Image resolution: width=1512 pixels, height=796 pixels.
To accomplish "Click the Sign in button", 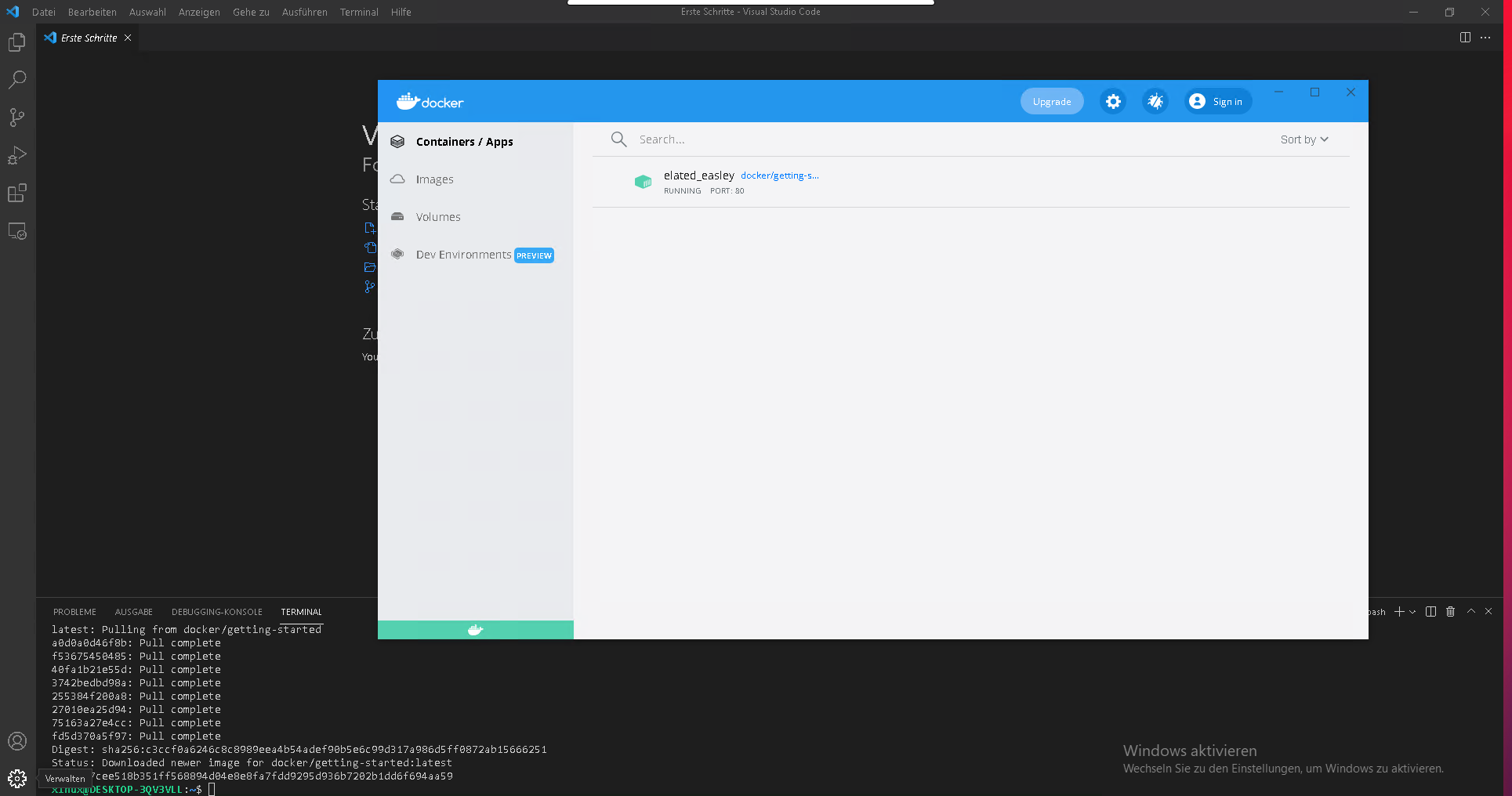I will [x=1218, y=102].
